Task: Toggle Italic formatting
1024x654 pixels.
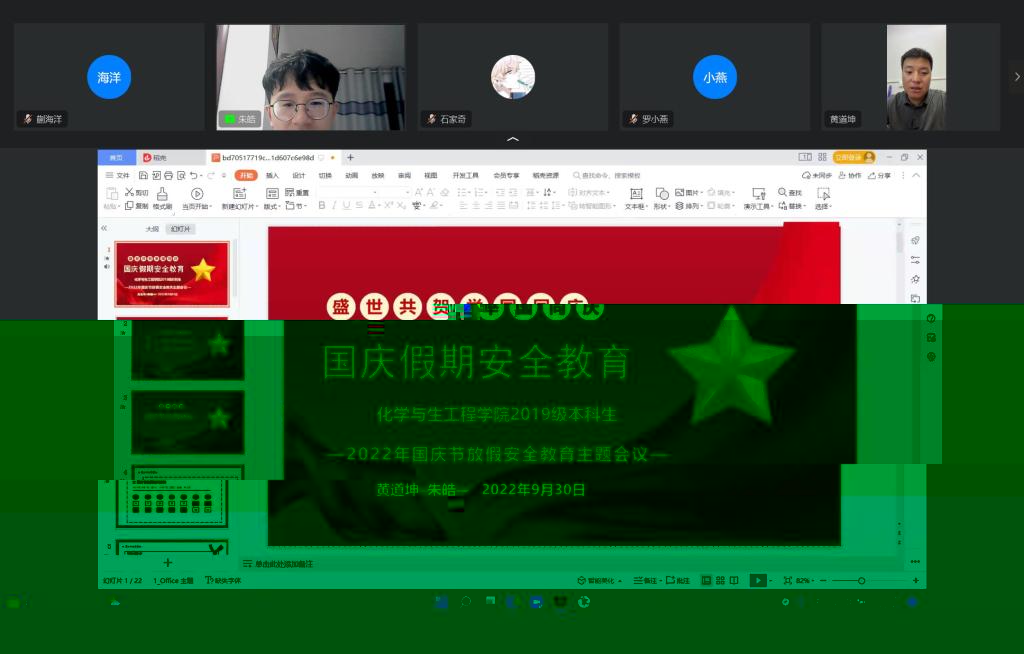Action: tap(334, 205)
